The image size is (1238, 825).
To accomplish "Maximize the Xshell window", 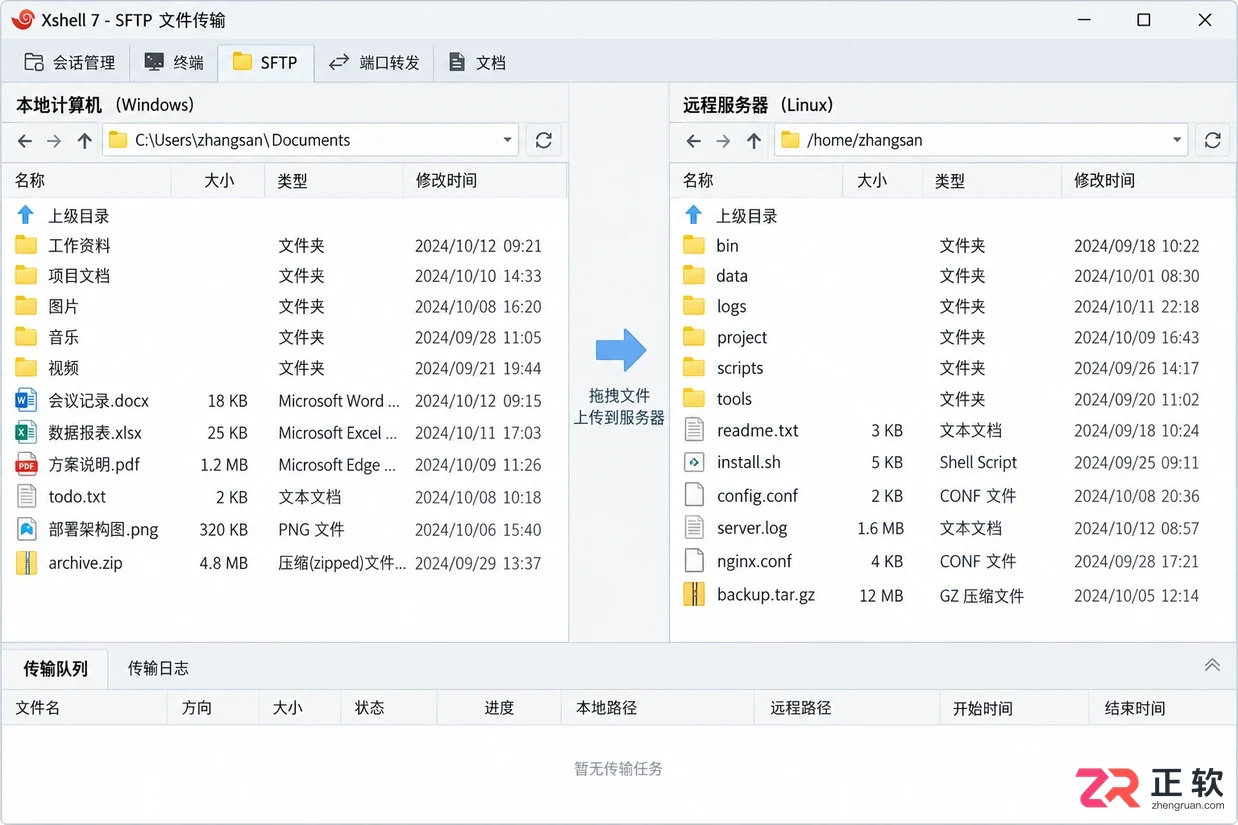I will [x=1144, y=20].
